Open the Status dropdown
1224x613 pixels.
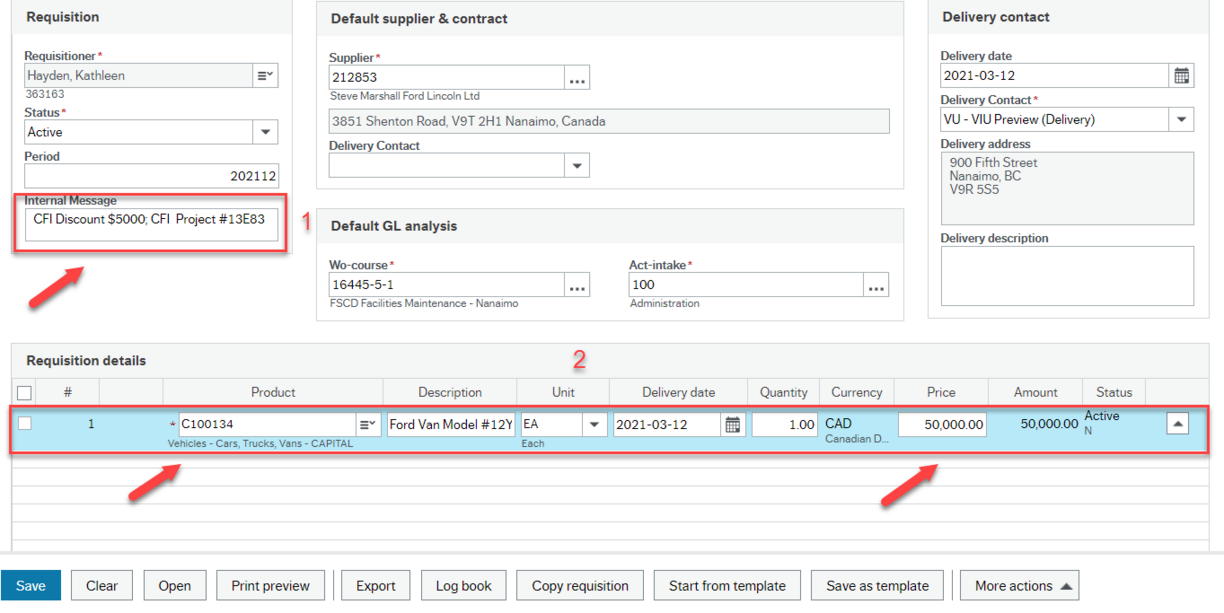(x=264, y=131)
